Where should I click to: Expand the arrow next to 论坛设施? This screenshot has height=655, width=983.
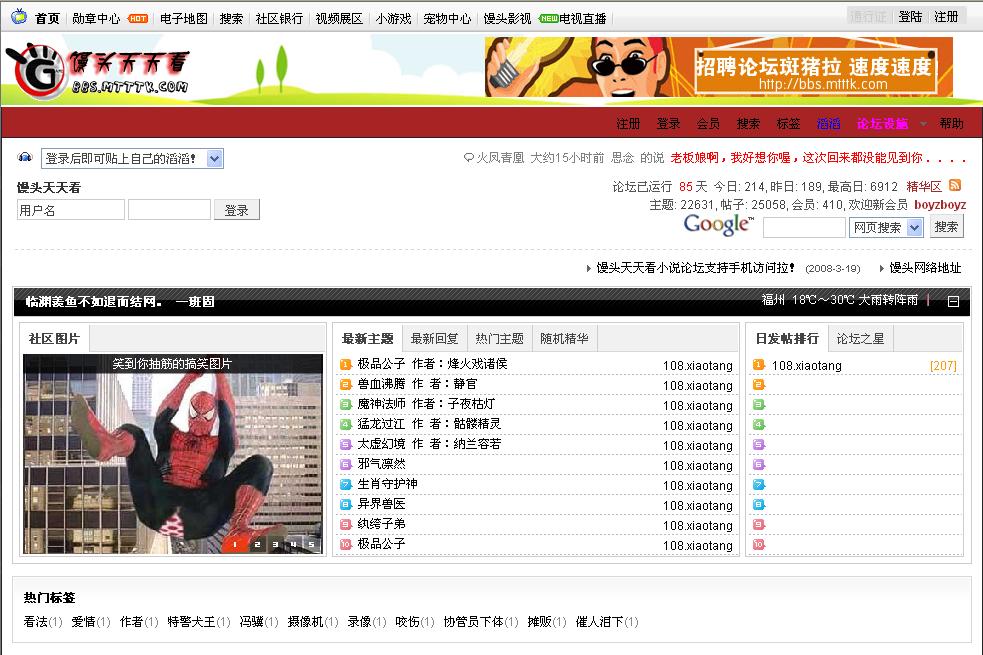click(923, 124)
